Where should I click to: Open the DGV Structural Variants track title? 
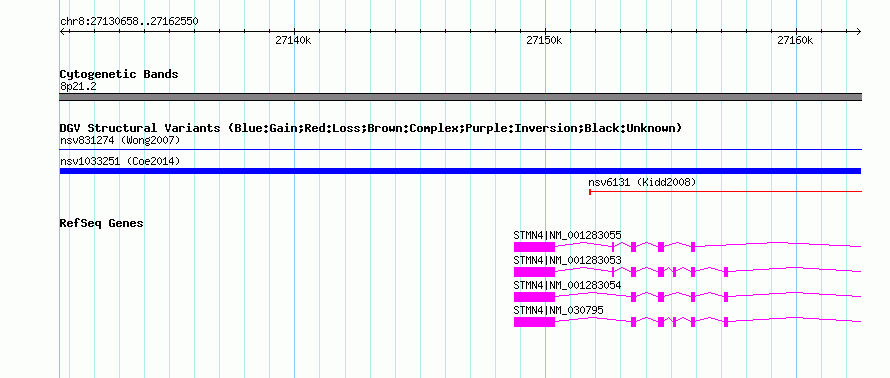point(371,128)
